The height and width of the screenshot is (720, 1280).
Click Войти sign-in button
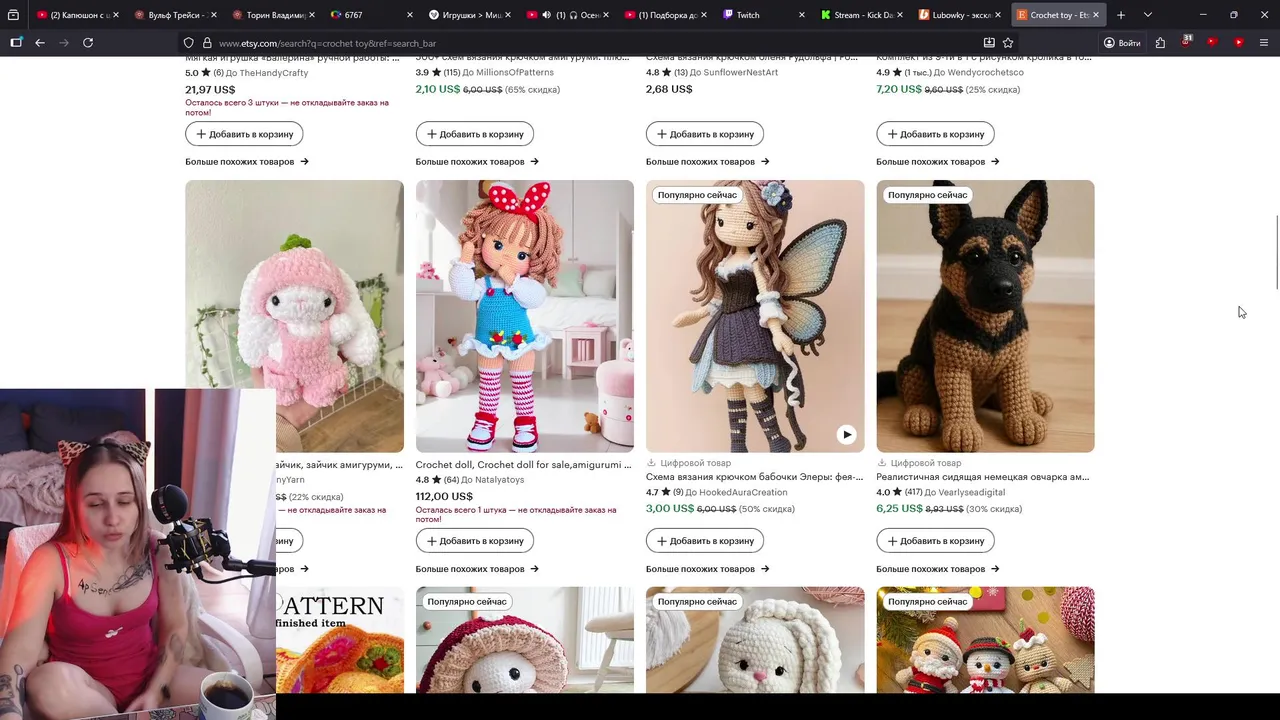click(1122, 43)
